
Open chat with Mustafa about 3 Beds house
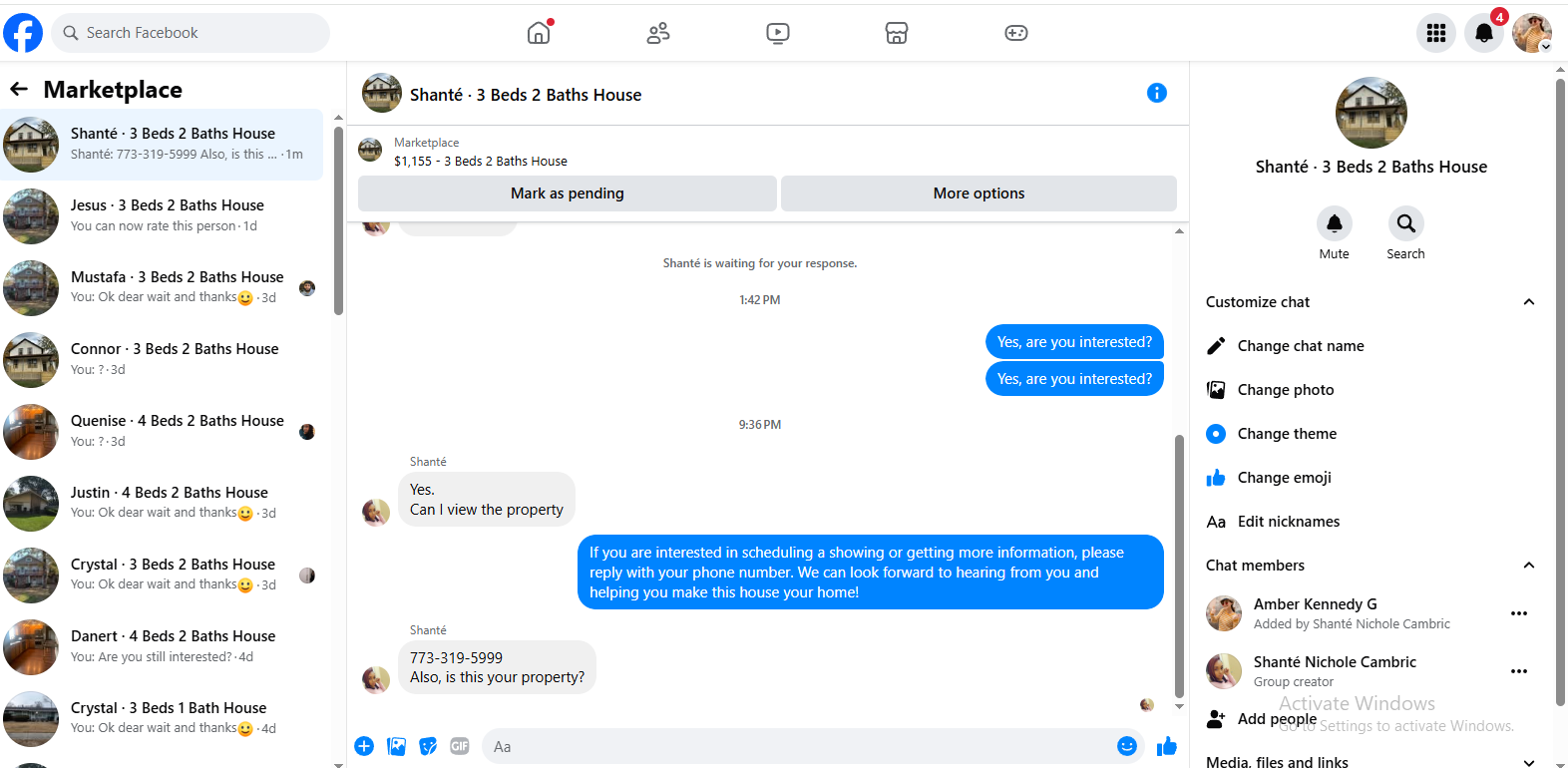tap(162, 288)
